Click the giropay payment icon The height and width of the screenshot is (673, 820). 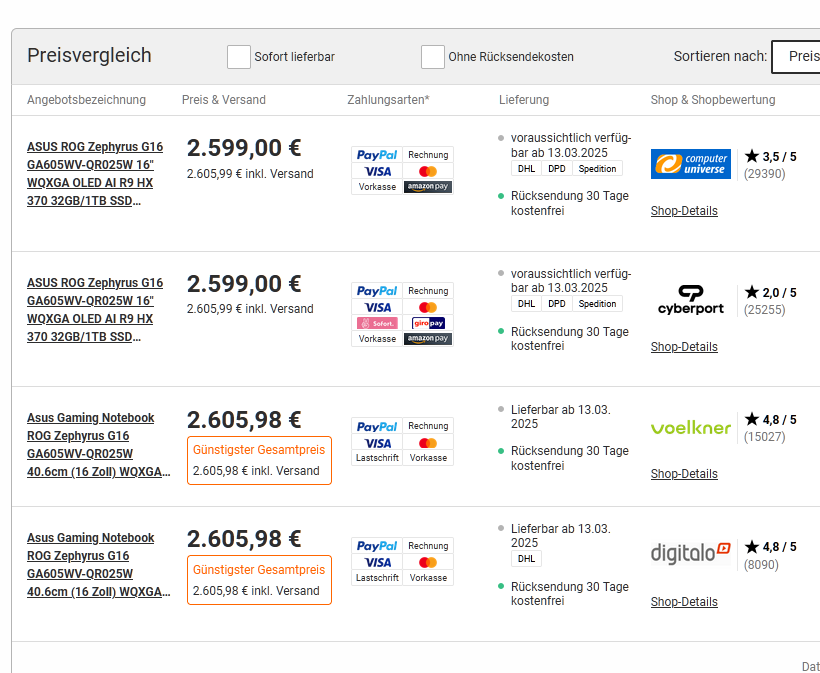pos(428,323)
